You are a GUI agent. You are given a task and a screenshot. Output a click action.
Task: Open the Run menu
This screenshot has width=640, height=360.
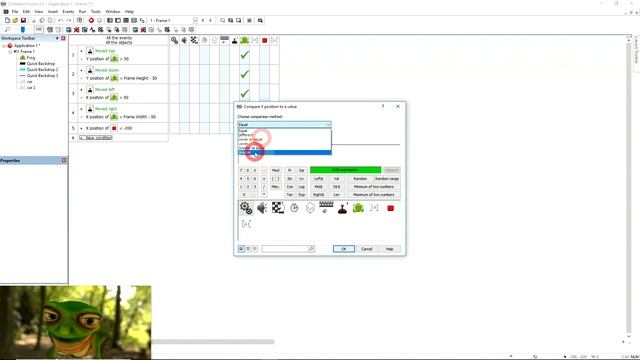82,11
